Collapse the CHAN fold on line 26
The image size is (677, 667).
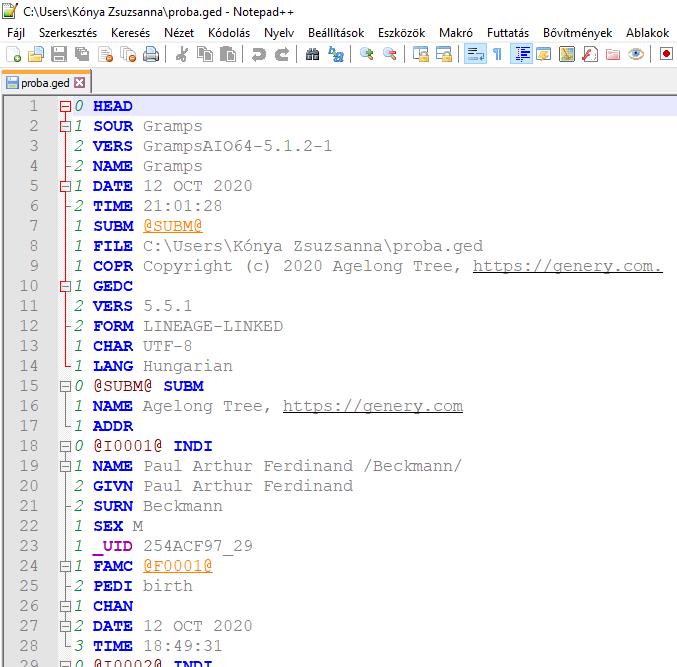pos(65,606)
